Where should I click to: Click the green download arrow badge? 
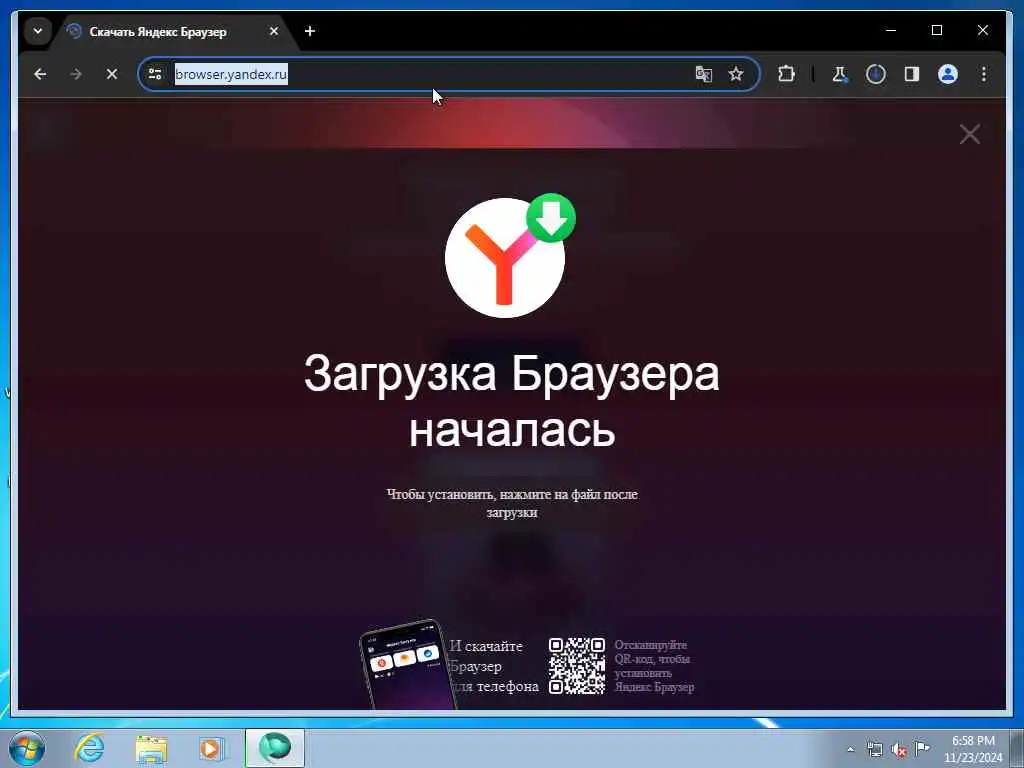coord(551,218)
